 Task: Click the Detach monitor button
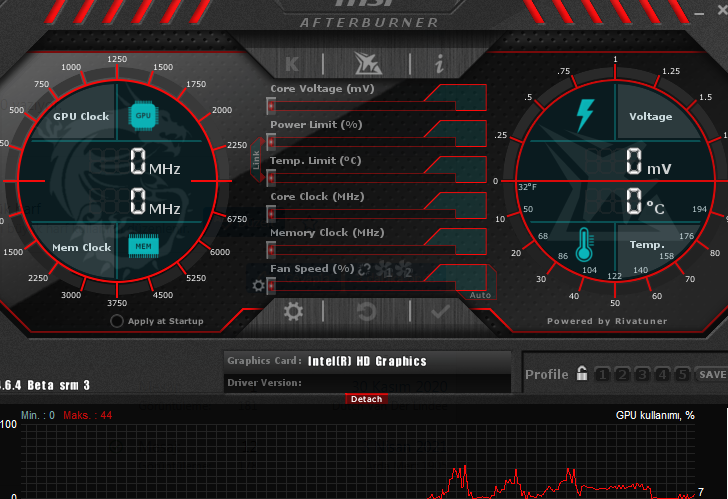366,399
